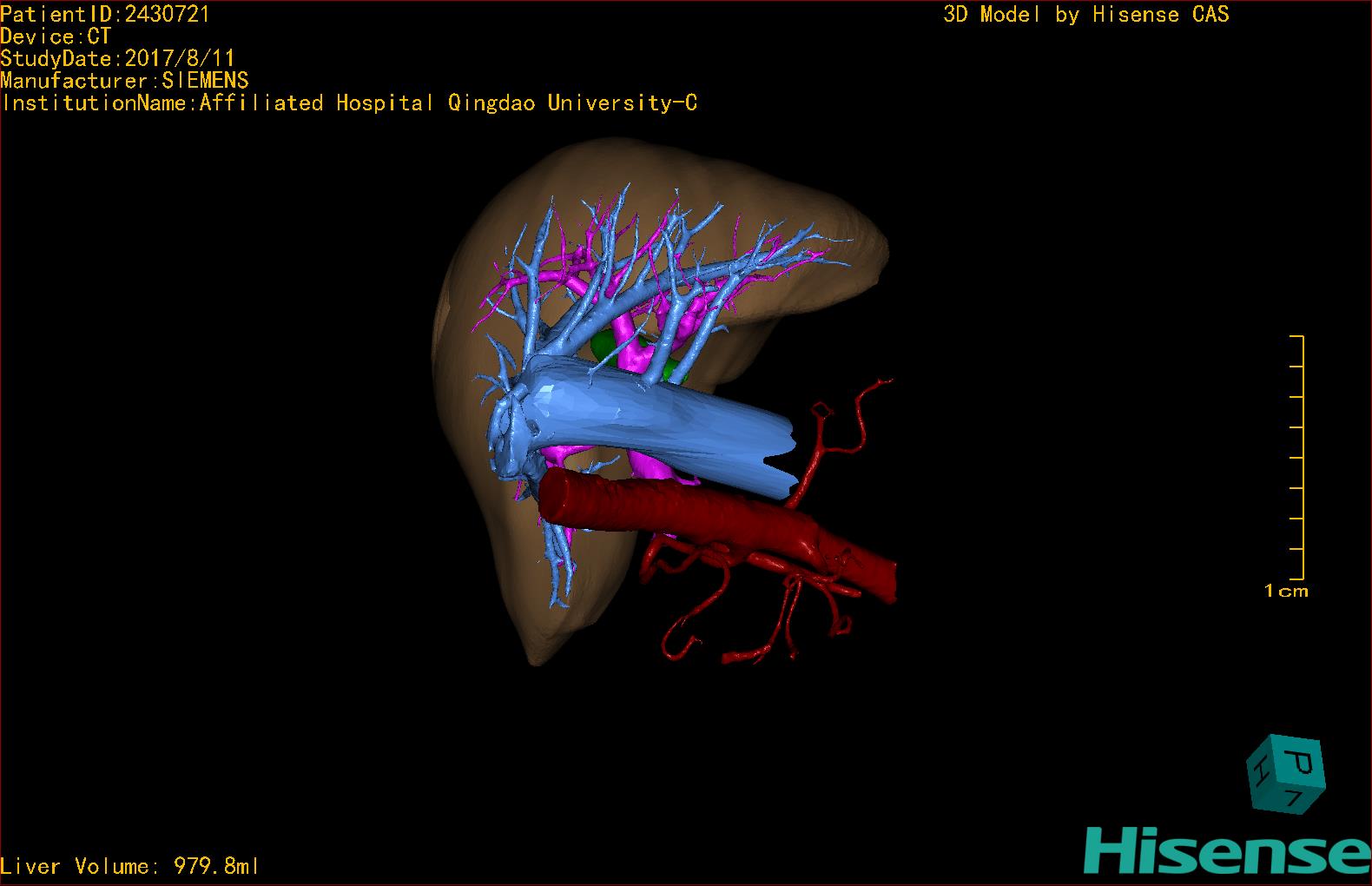Screen dimensions: 1372x886
Task: Click the InstitutionName Affiliated Hospital Qingdao text
Action: click(x=349, y=103)
